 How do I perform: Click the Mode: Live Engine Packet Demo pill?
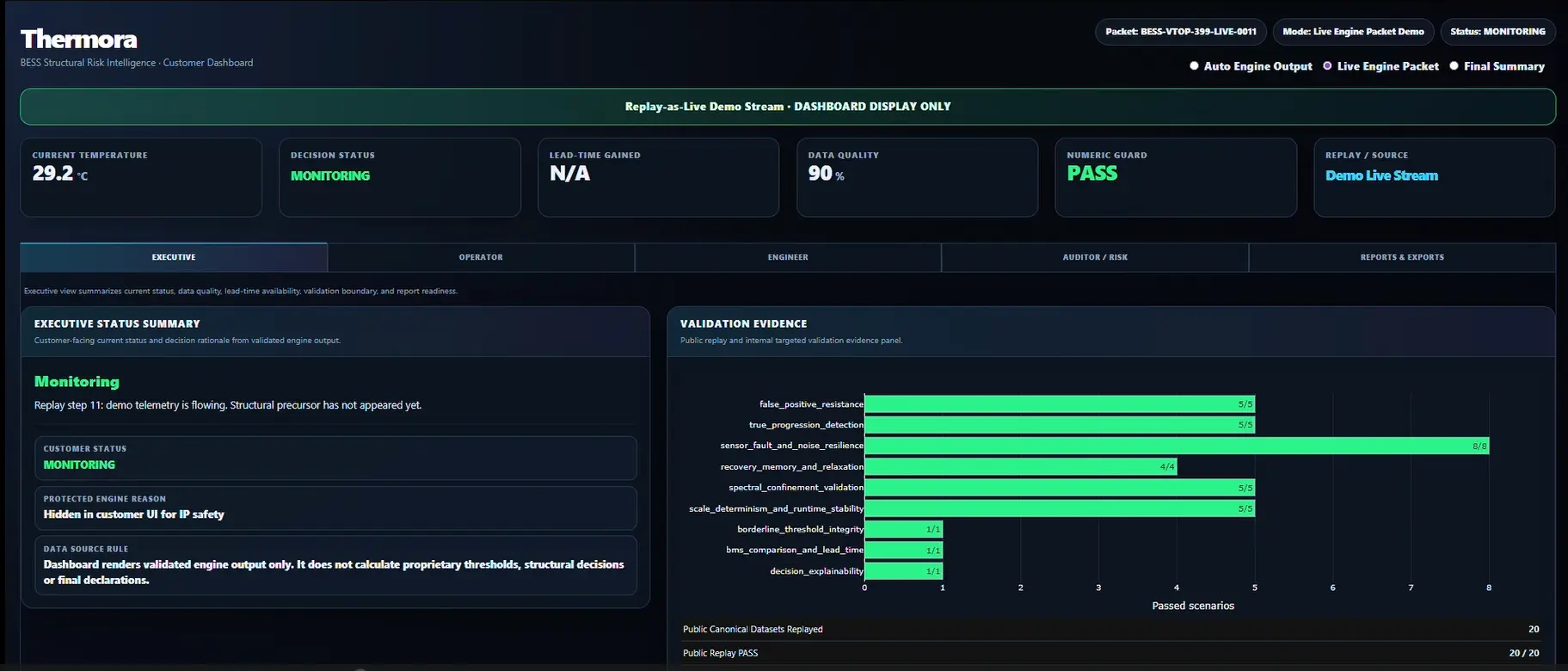pyautogui.click(x=1353, y=32)
